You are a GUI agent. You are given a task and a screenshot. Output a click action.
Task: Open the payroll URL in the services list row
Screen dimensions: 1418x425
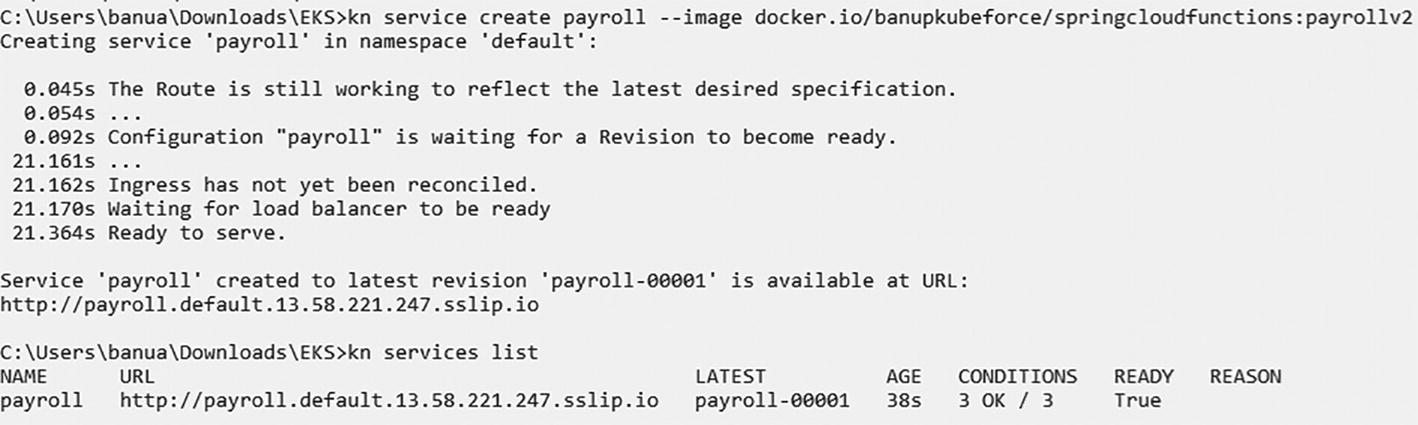click(389, 401)
